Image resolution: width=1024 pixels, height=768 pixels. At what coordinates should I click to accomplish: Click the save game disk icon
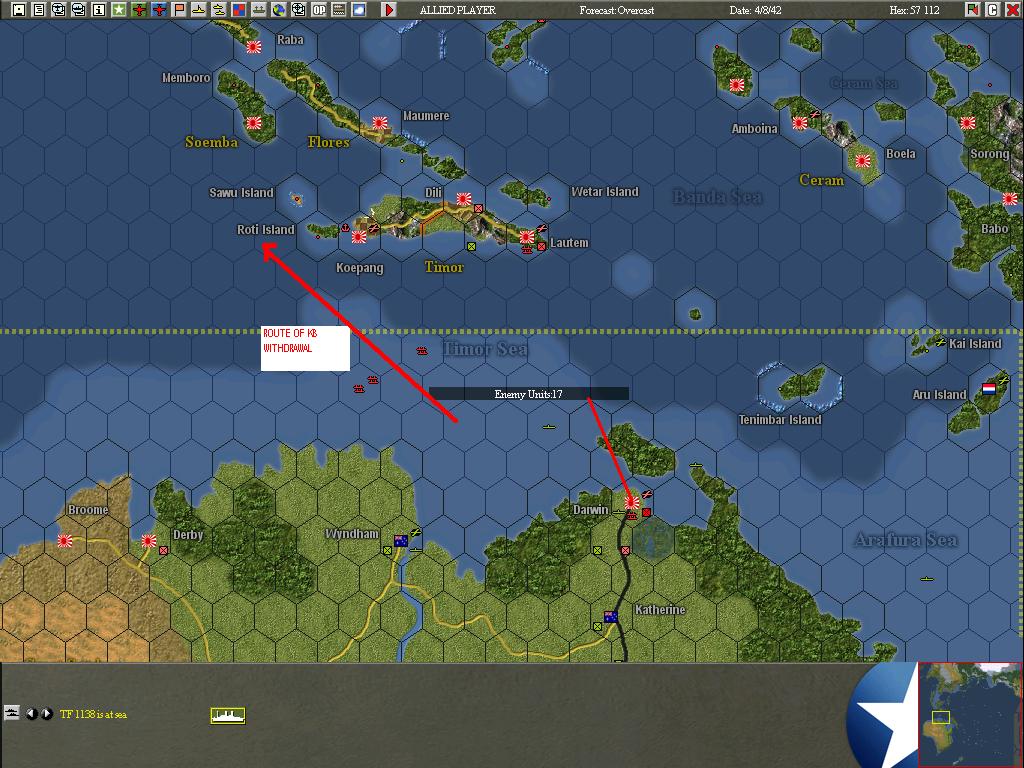pyautogui.click(x=19, y=10)
